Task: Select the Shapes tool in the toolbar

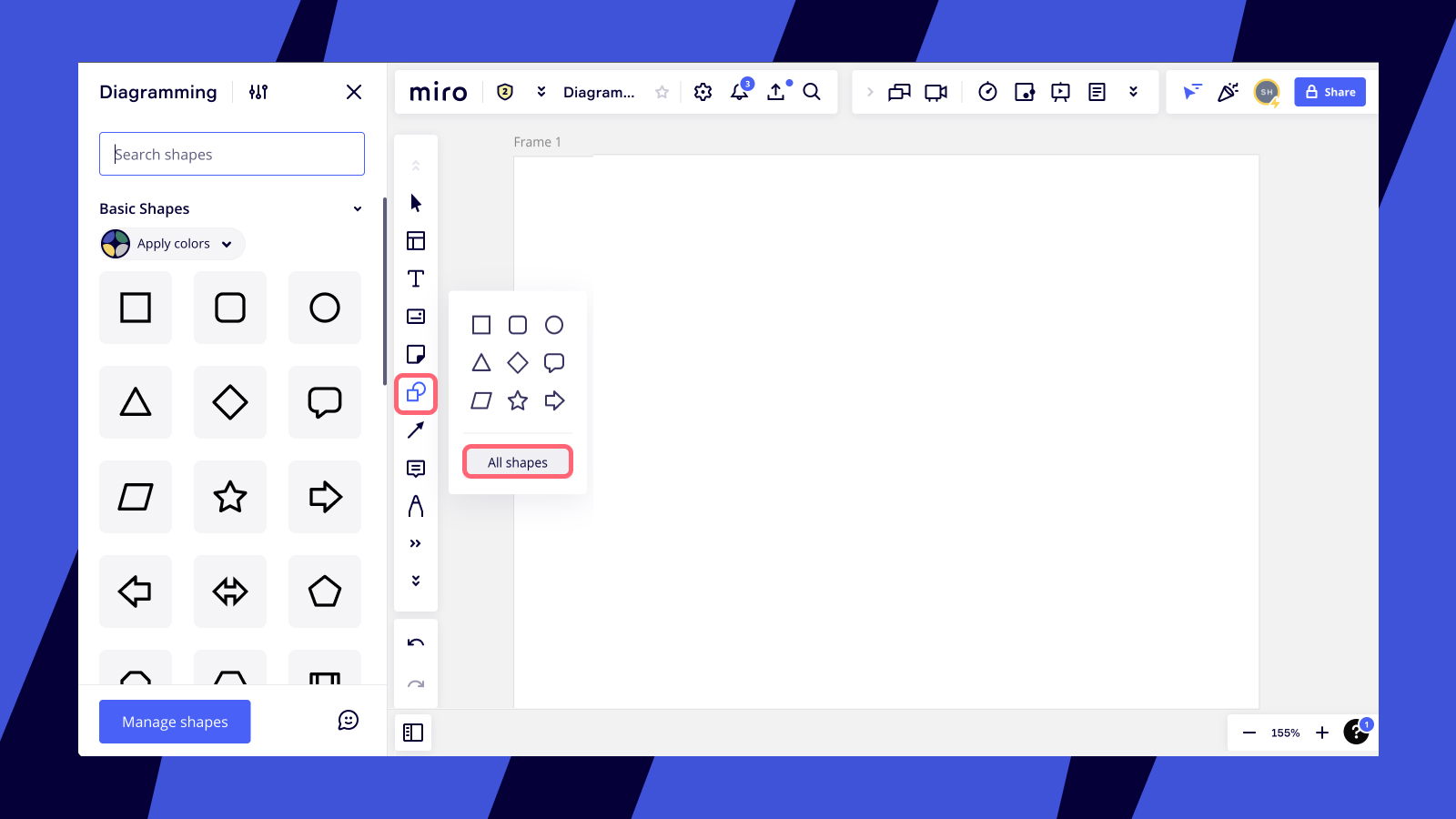Action: (416, 394)
